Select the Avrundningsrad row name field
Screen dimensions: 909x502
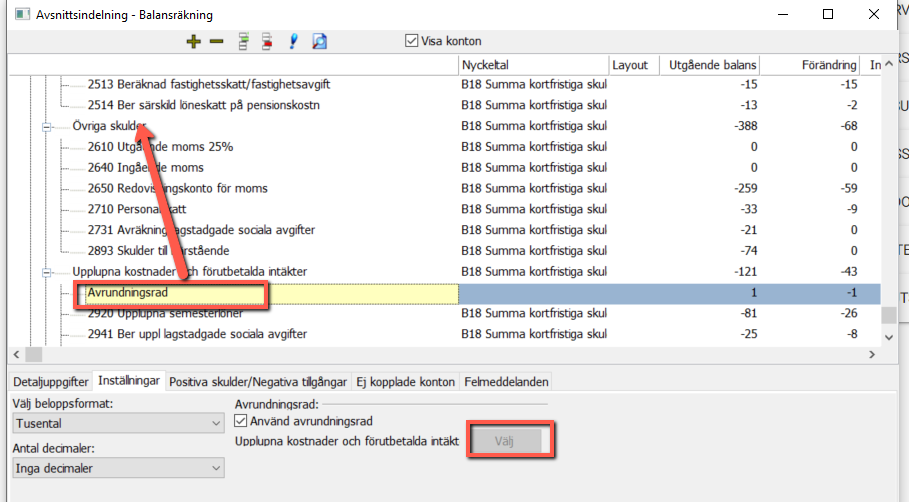(271, 293)
